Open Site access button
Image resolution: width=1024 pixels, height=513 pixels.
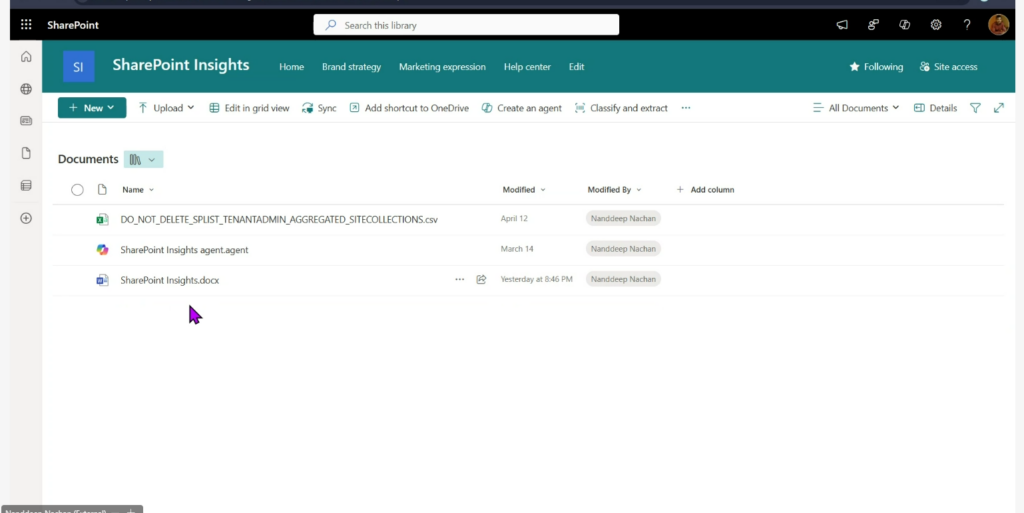[948, 67]
